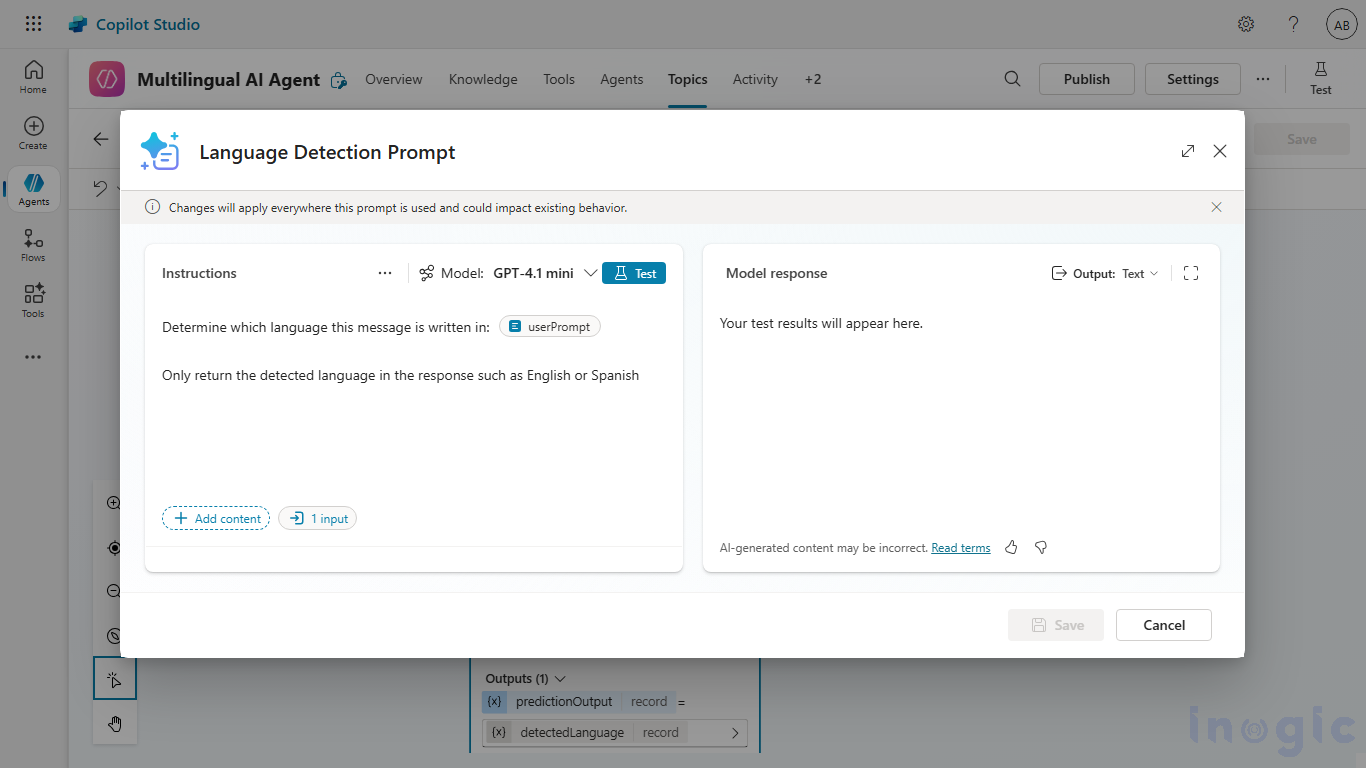Viewport: 1366px width, 768px height.
Task: Expand the prompt dialog to larger view
Action: (1187, 151)
